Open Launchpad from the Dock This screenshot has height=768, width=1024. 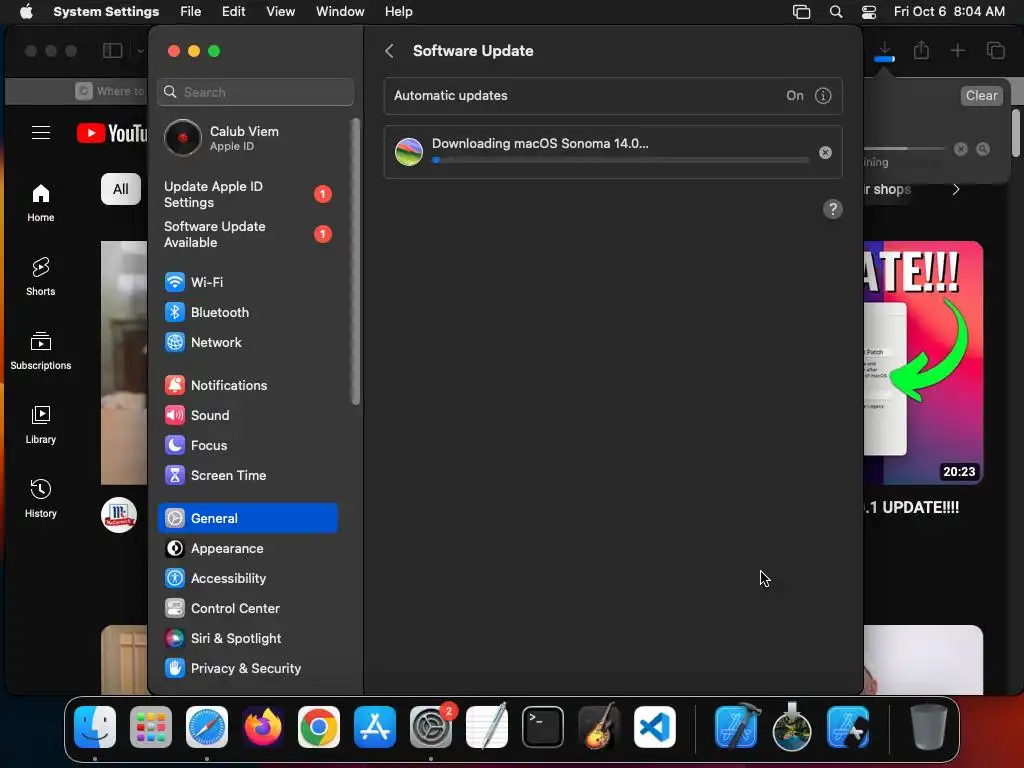151,727
